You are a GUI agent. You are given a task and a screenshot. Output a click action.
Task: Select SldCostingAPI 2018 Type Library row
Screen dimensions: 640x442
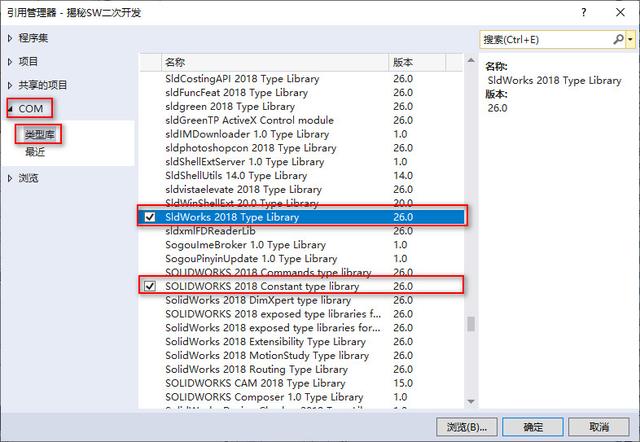point(301,79)
